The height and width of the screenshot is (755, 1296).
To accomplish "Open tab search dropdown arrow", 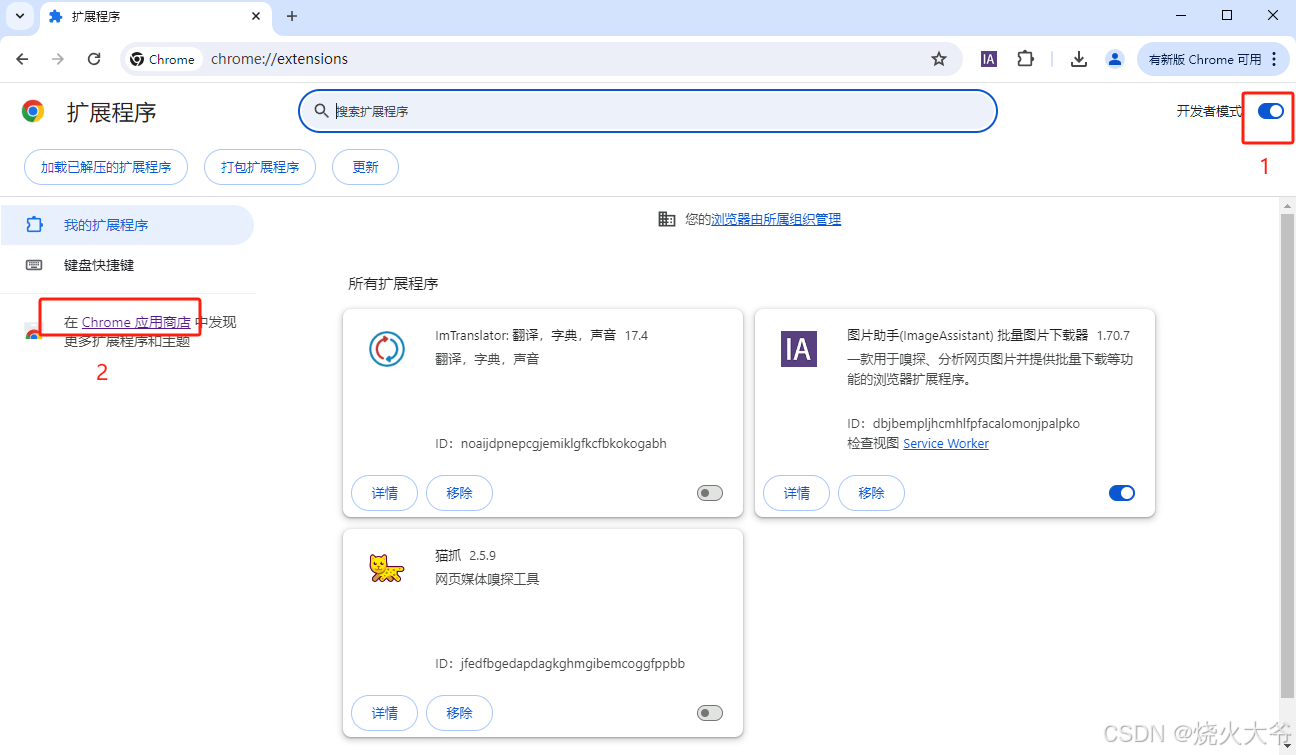I will click(20, 16).
